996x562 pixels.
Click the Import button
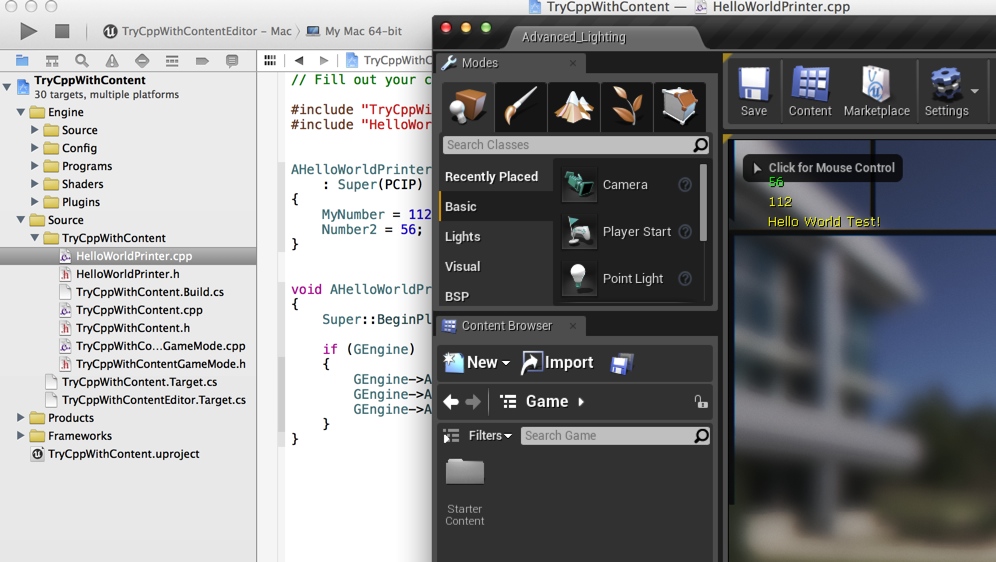tap(557, 363)
